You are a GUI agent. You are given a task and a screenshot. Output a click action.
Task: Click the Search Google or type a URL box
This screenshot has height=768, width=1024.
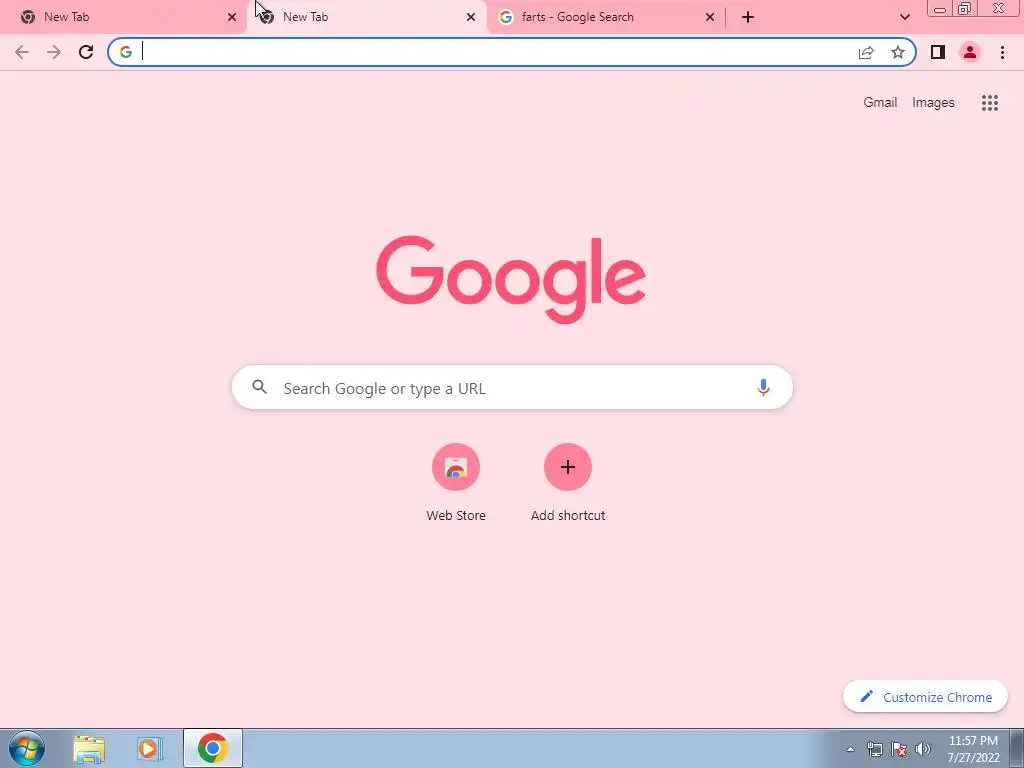point(512,387)
